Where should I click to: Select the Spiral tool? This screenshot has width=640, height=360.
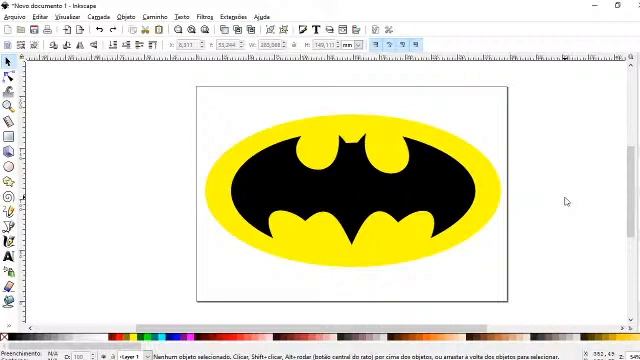pos(8,197)
